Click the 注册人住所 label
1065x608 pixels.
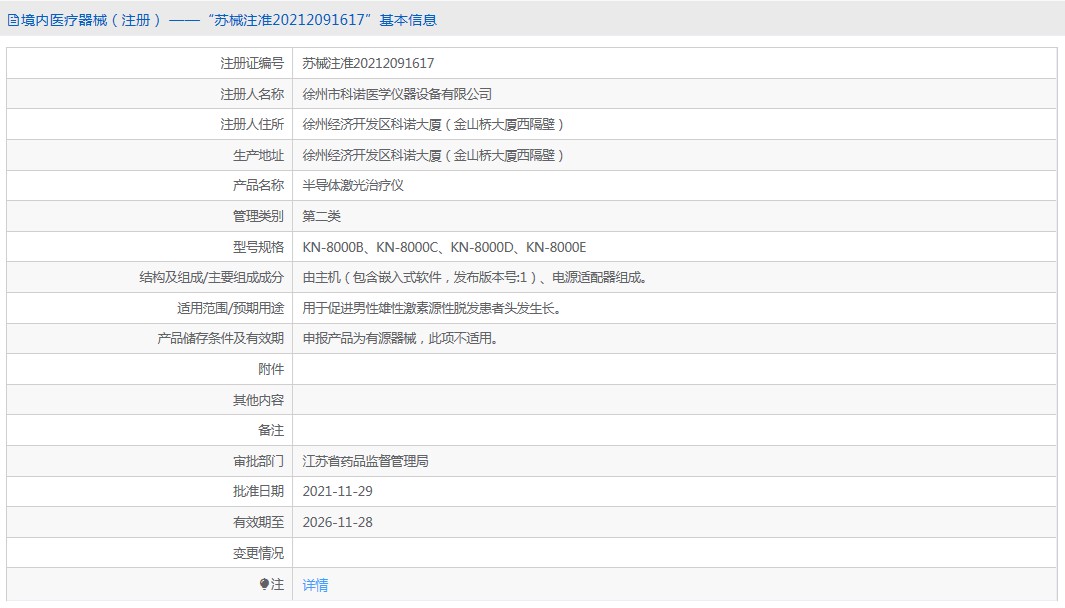click(x=252, y=124)
